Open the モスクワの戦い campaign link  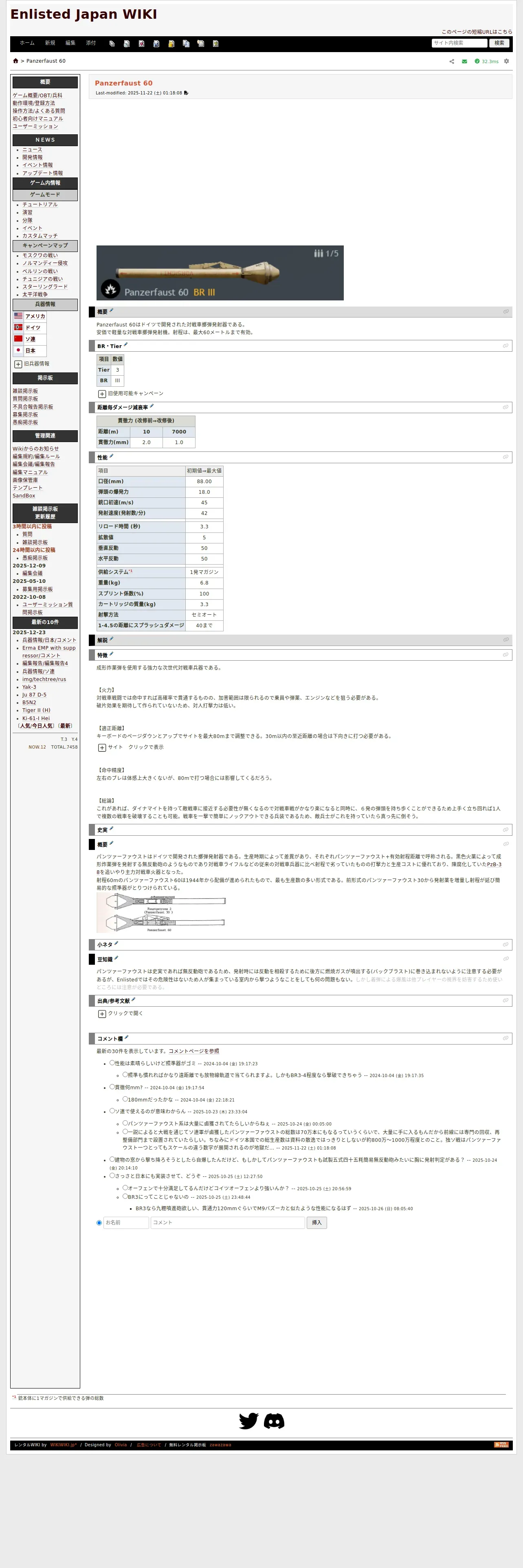pos(40,256)
